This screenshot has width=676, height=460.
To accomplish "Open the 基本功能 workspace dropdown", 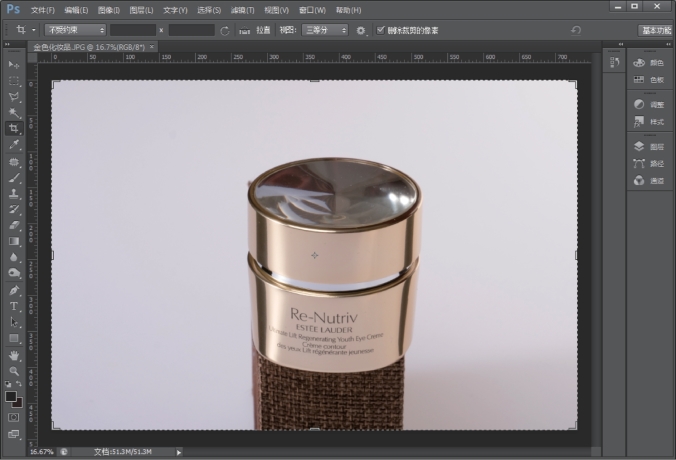I will [656, 30].
